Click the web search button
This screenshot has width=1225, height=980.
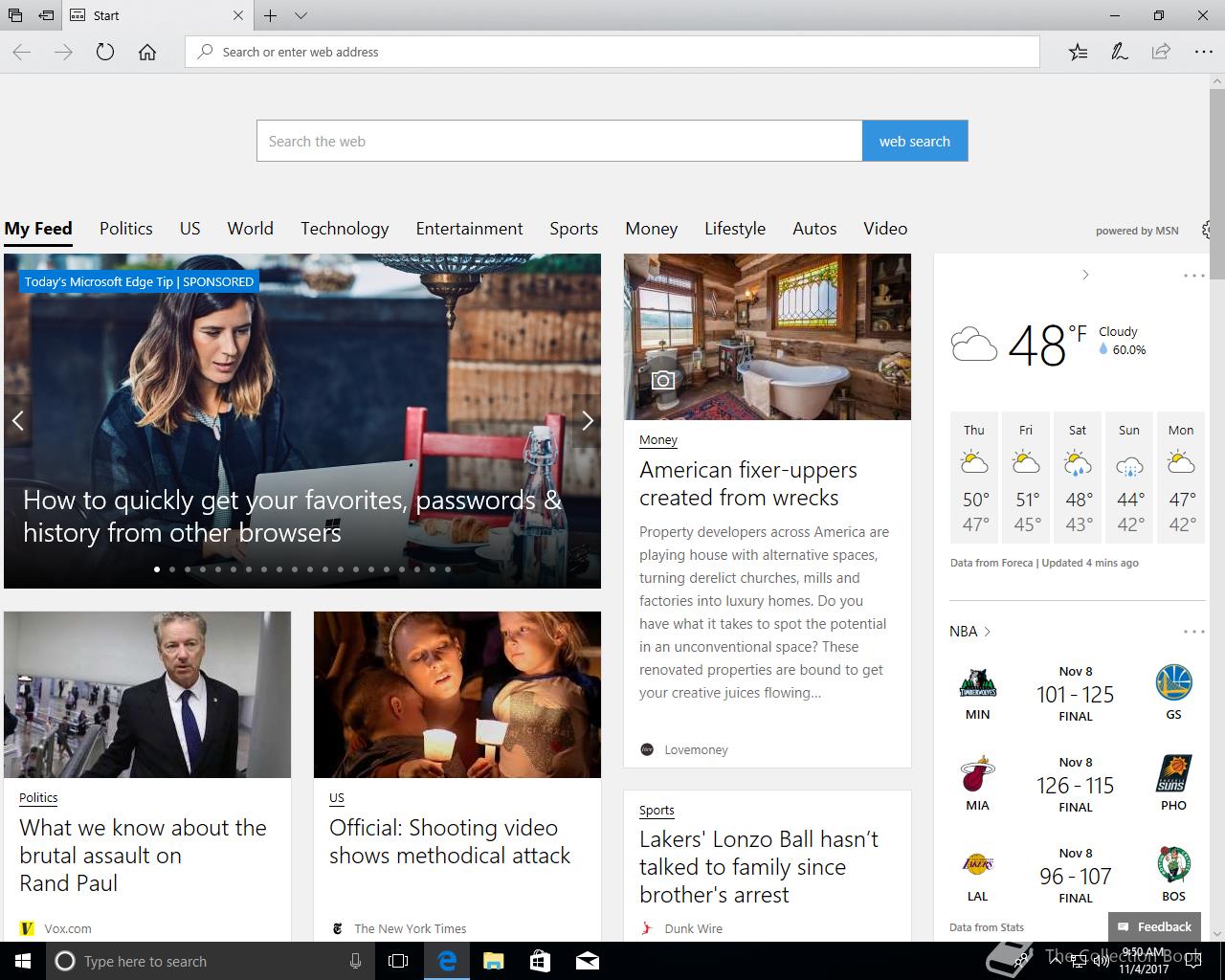(915, 141)
